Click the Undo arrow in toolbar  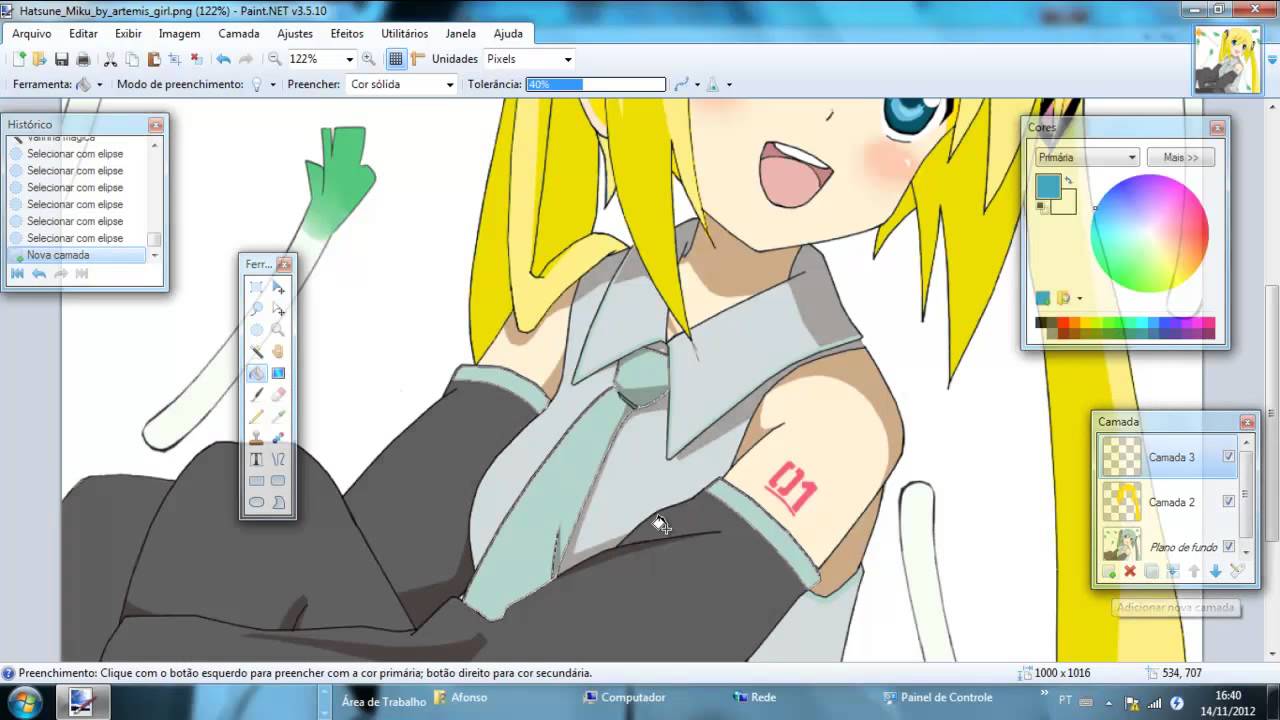223,59
